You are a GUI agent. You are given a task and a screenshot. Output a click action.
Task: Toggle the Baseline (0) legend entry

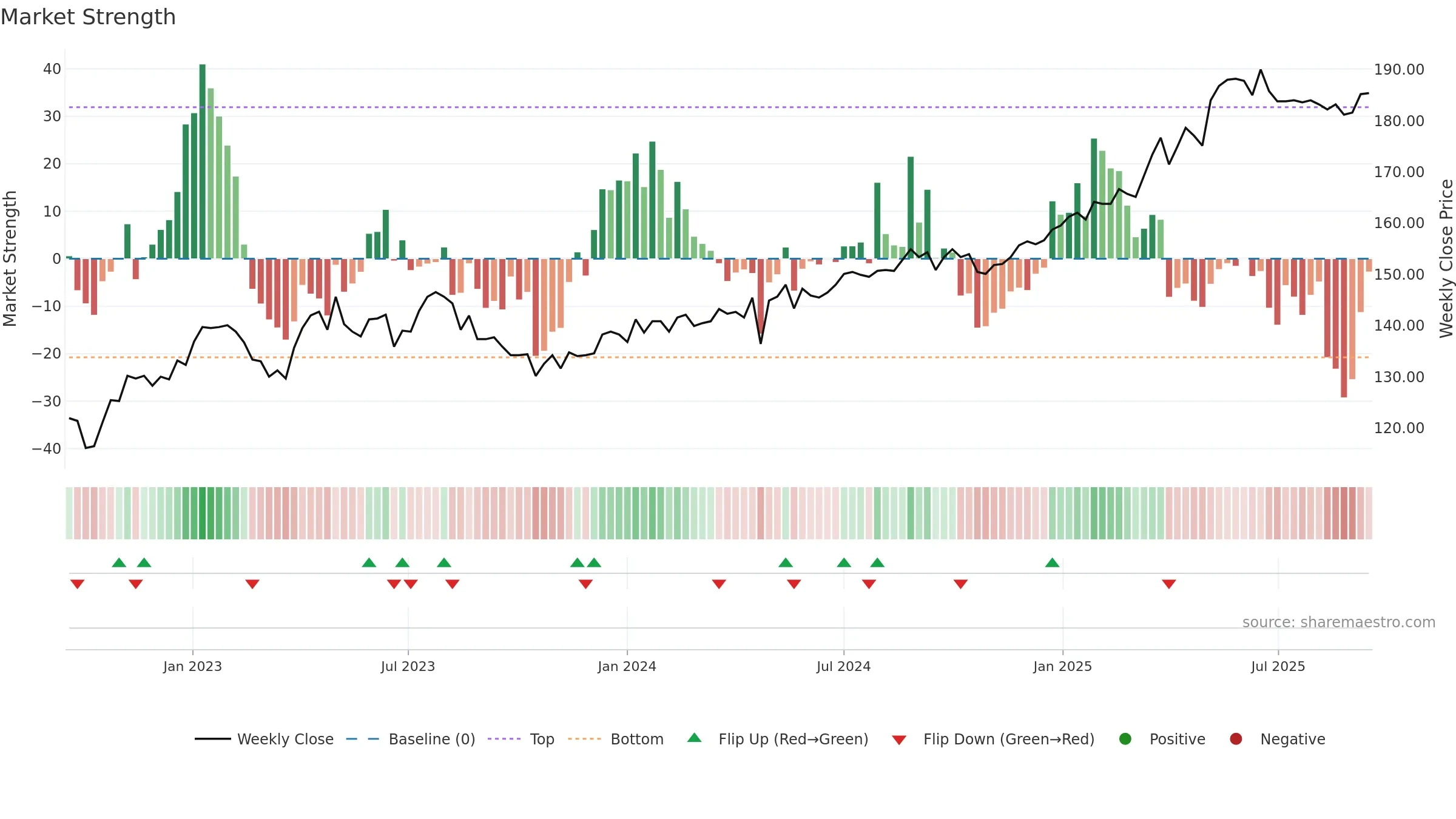point(411,739)
